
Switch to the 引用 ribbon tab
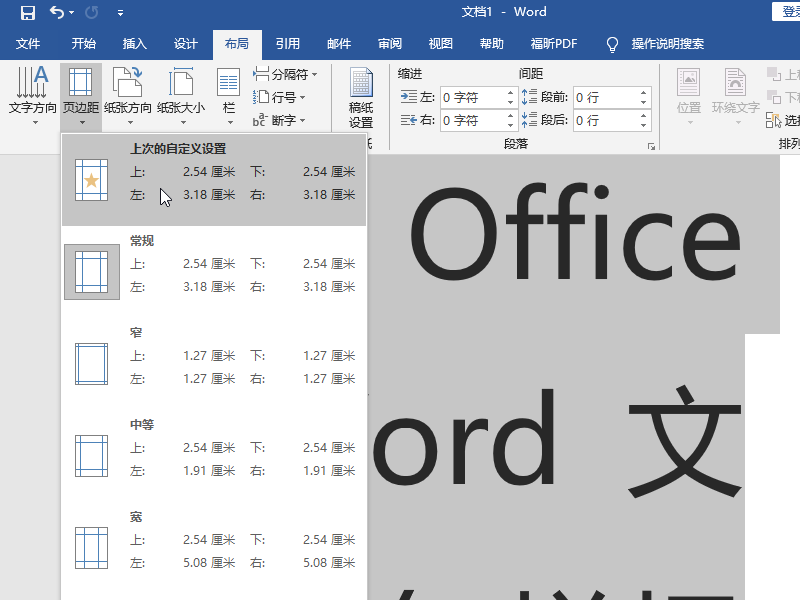tap(288, 44)
